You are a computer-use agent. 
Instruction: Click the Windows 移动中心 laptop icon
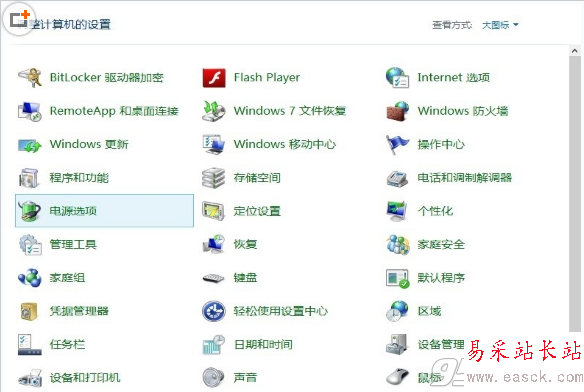coord(214,145)
